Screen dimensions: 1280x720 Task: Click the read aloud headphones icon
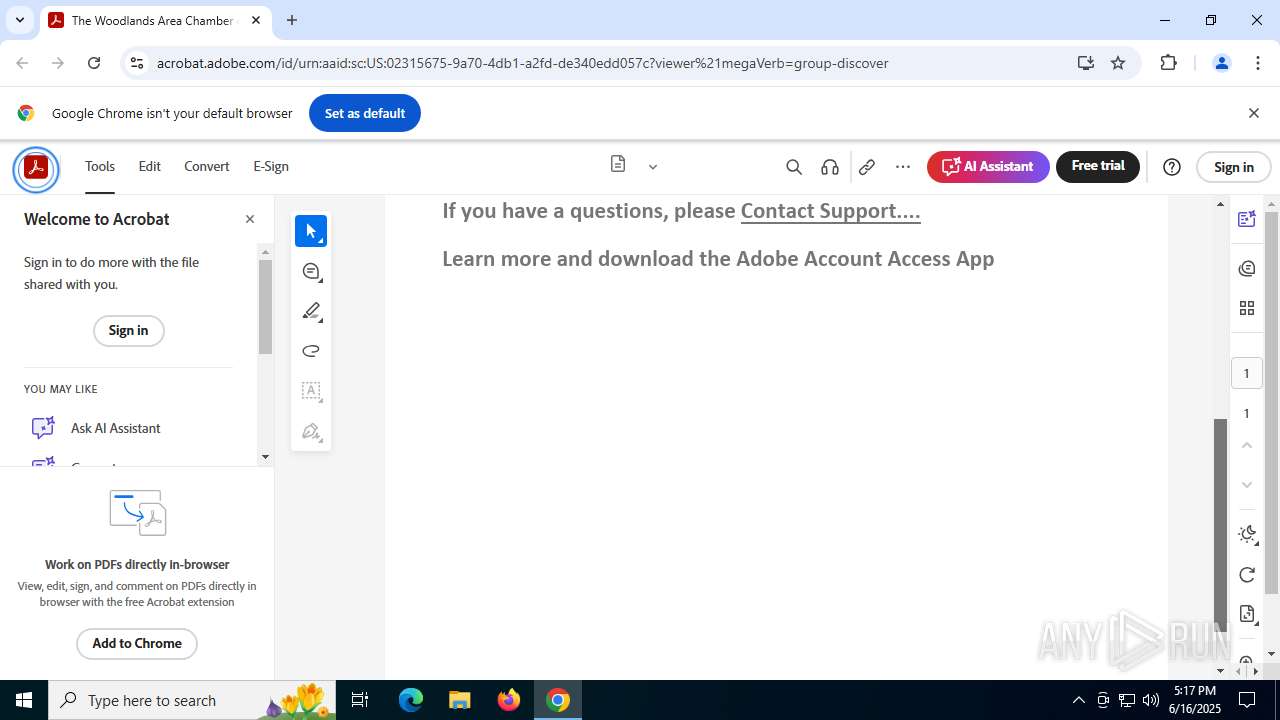tap(830, 167)
